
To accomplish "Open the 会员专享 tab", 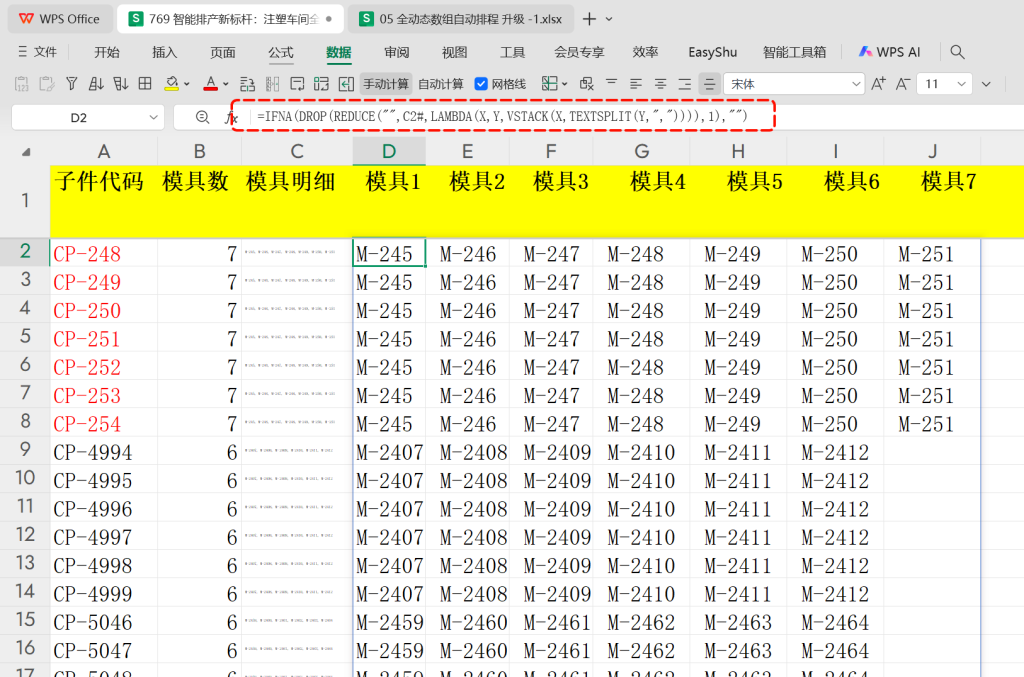I will (x=579, y=52).
